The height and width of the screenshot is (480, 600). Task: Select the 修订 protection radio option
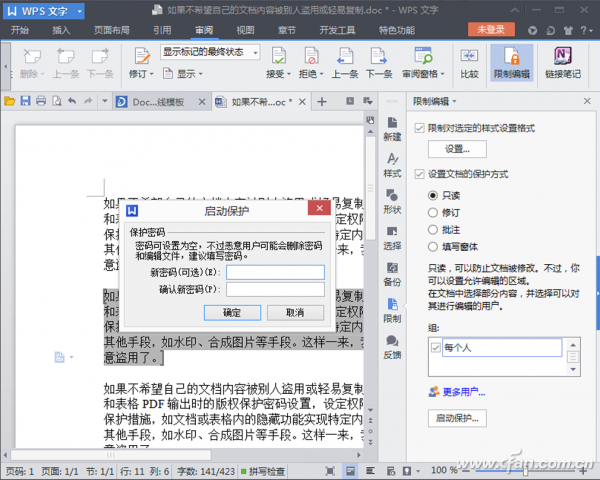[x=433, y=213]
